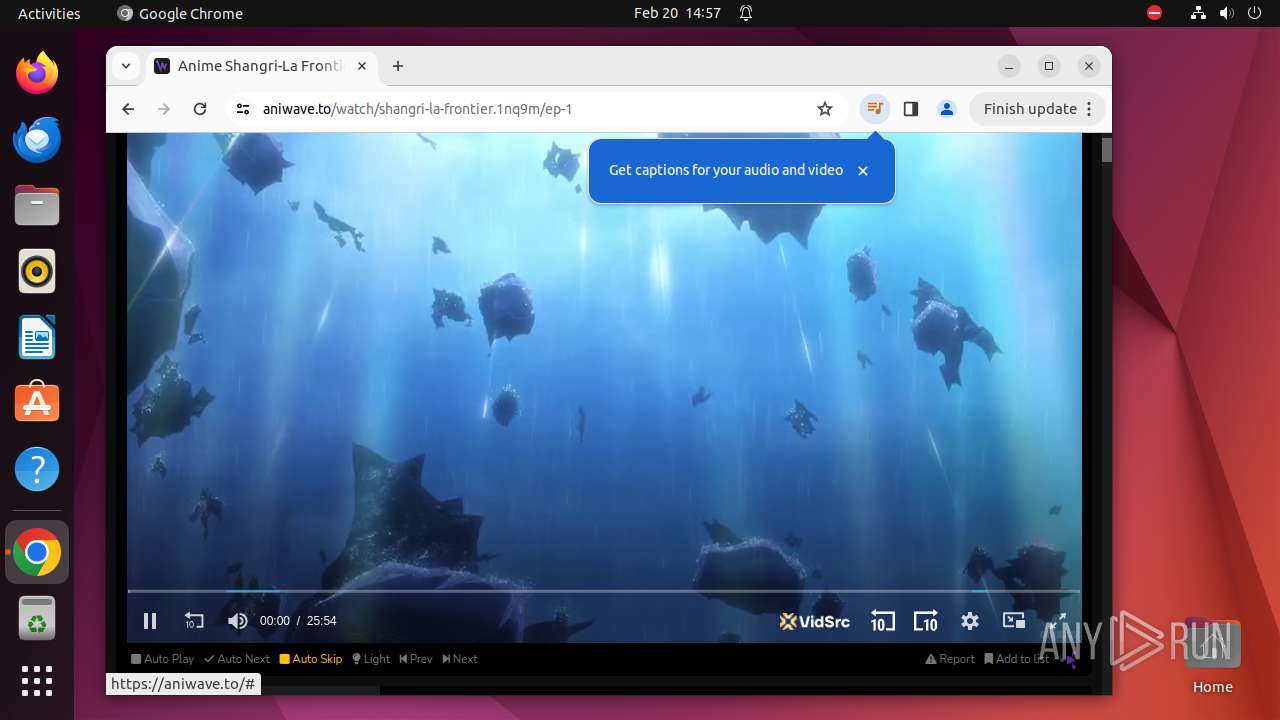Viewport: 1280px width, 720px height.
Task: Launch Thunderbird mail from dock
Action: coord(37,139)
